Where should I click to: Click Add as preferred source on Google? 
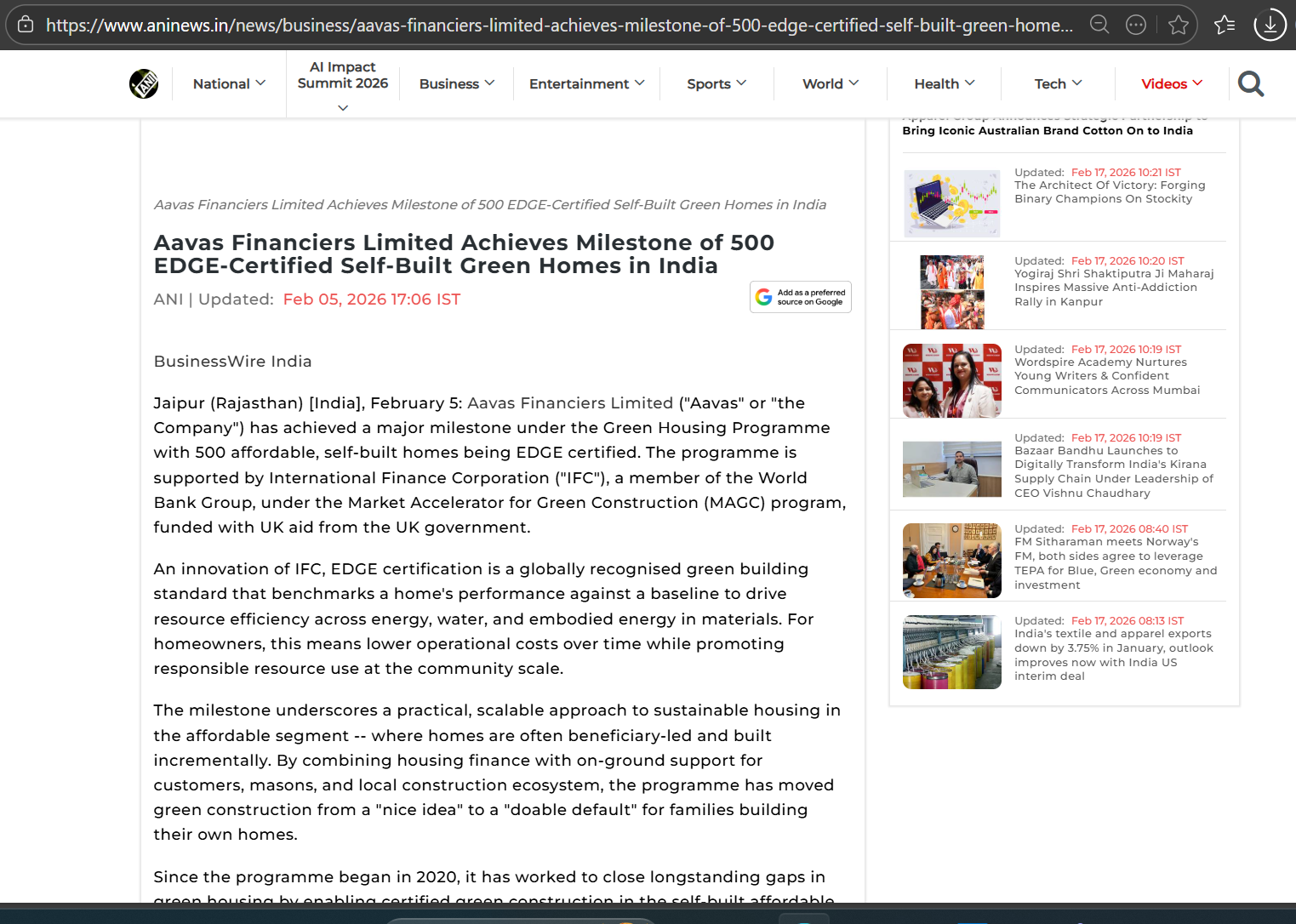[800, 297]
